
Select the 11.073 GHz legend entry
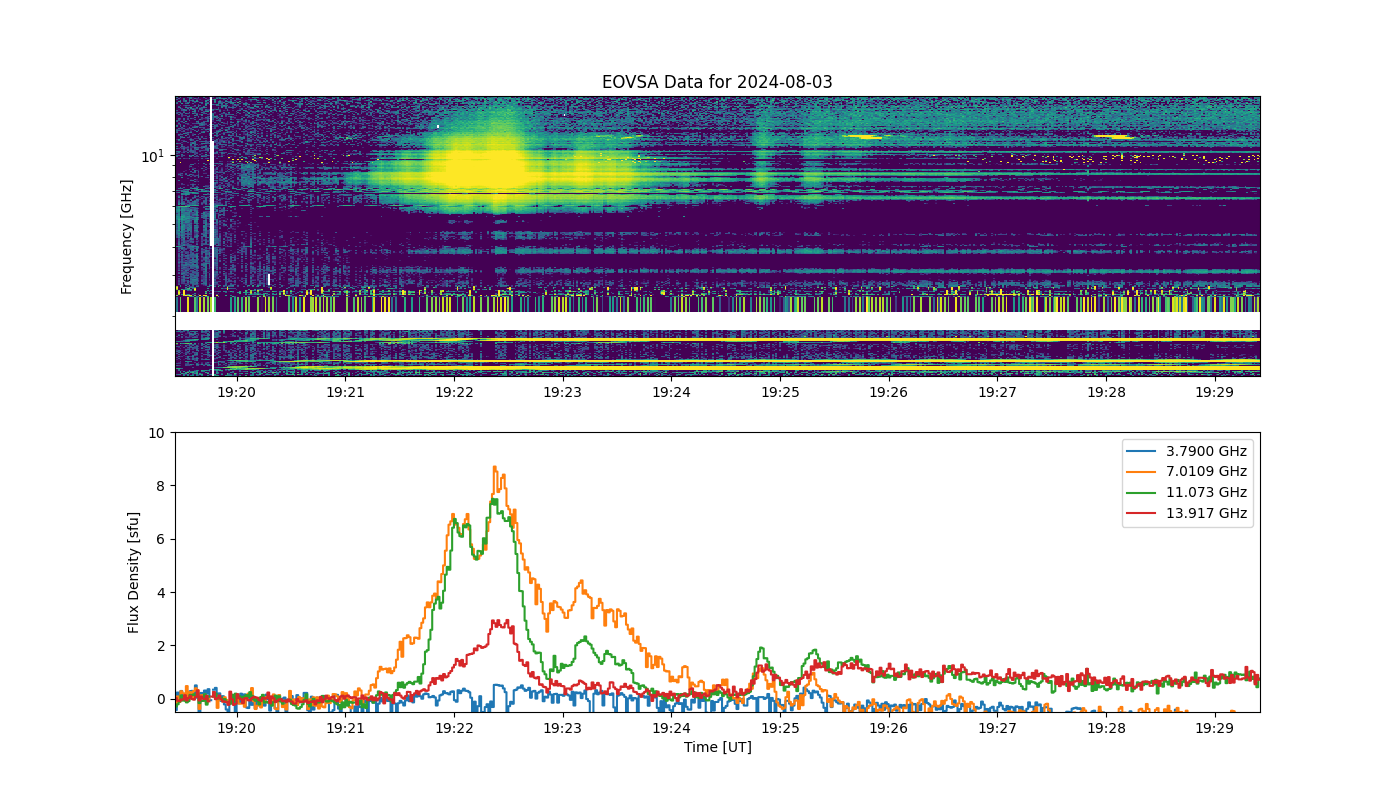point(1187,492)
